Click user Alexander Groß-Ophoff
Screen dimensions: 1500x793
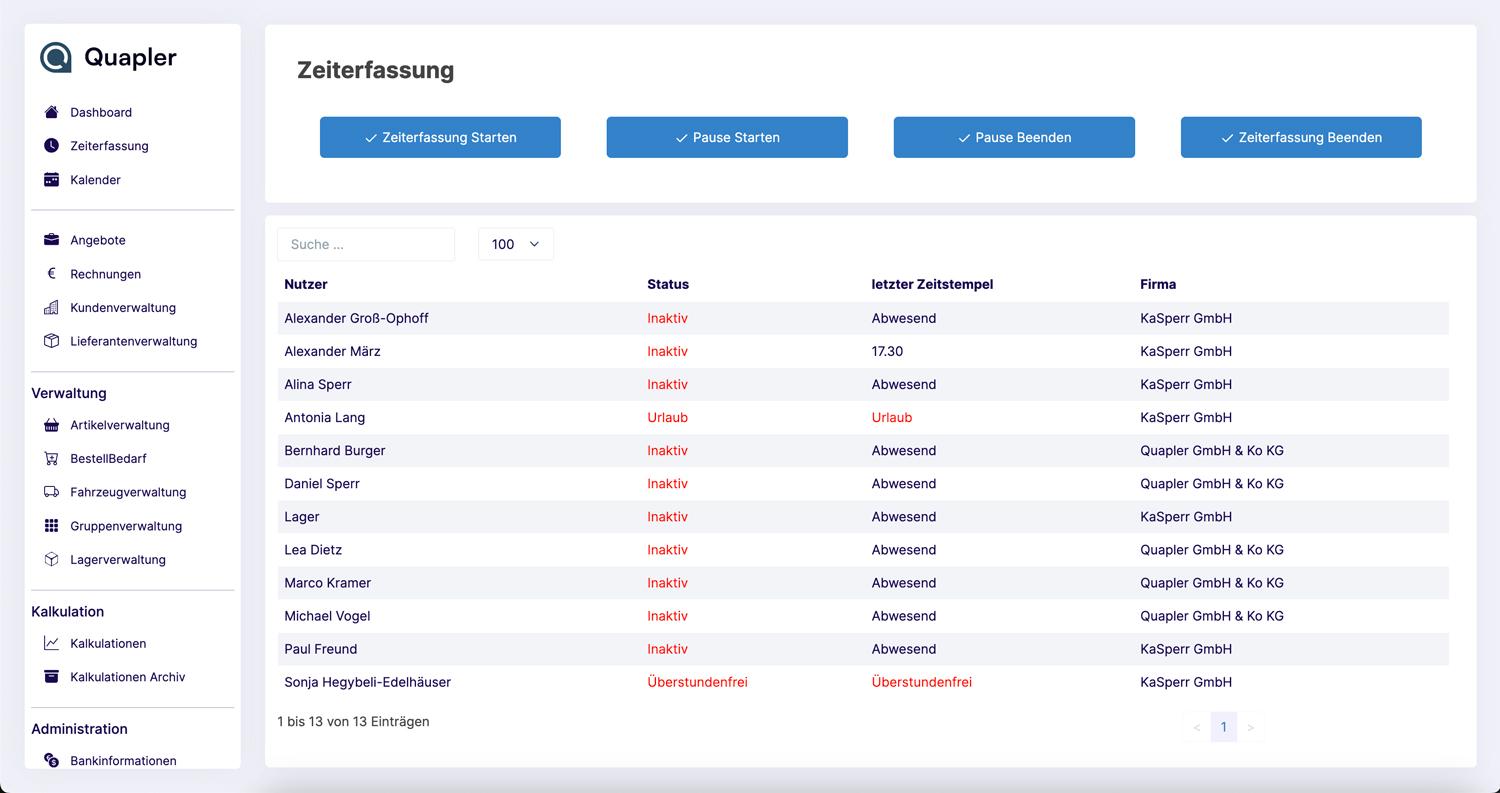(x=356, y=318)
